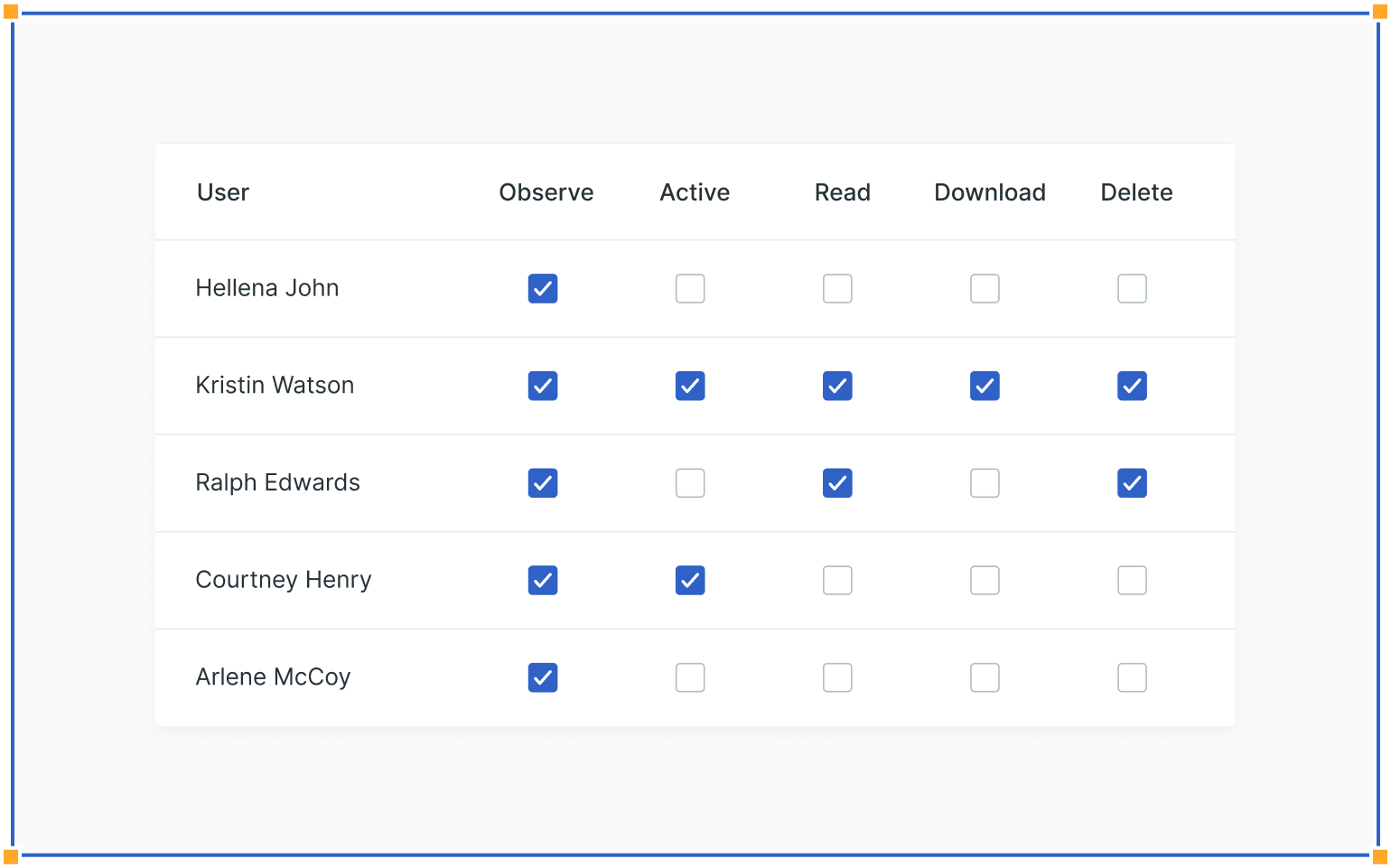Enable Active for Arlene McCoy
This screenshot has height=868, width=1391.
[690, 677]
